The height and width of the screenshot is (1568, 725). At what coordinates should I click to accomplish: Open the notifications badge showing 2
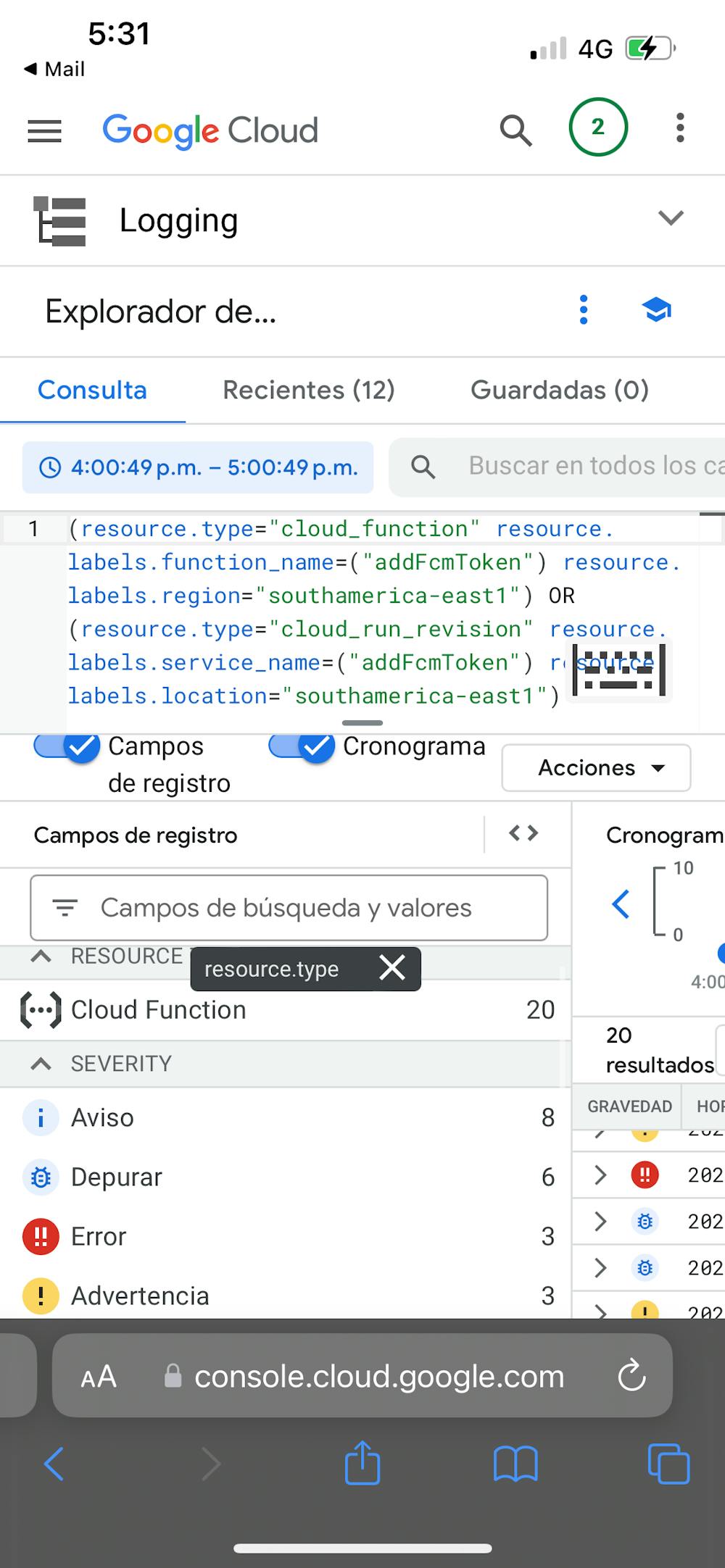click(x=598, y=128)
